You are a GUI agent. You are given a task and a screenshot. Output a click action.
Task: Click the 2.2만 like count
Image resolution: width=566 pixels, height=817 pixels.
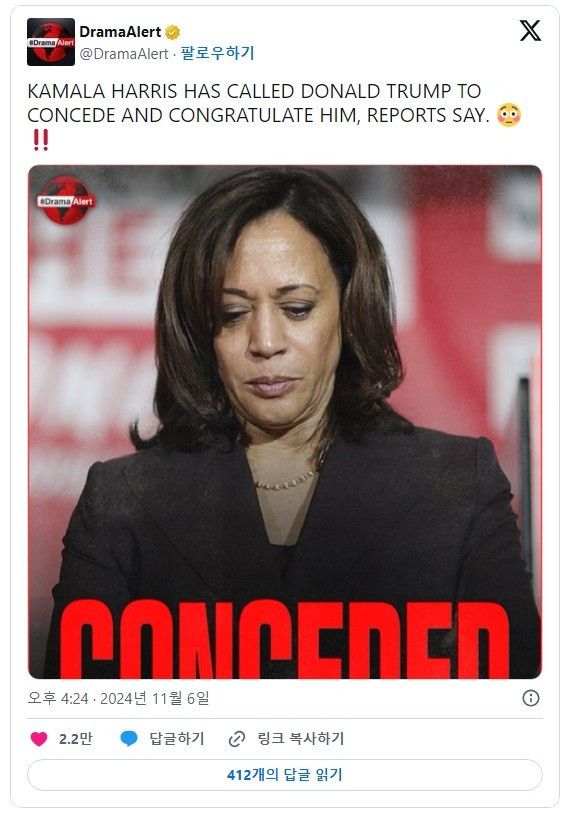point(76,739)
